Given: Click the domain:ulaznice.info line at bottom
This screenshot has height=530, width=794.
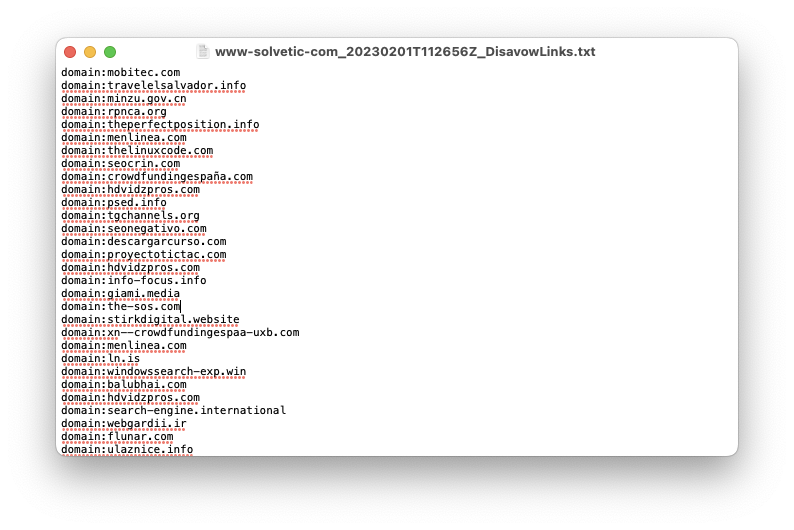Looking at the screenshot, I should (x=127, y=449).
